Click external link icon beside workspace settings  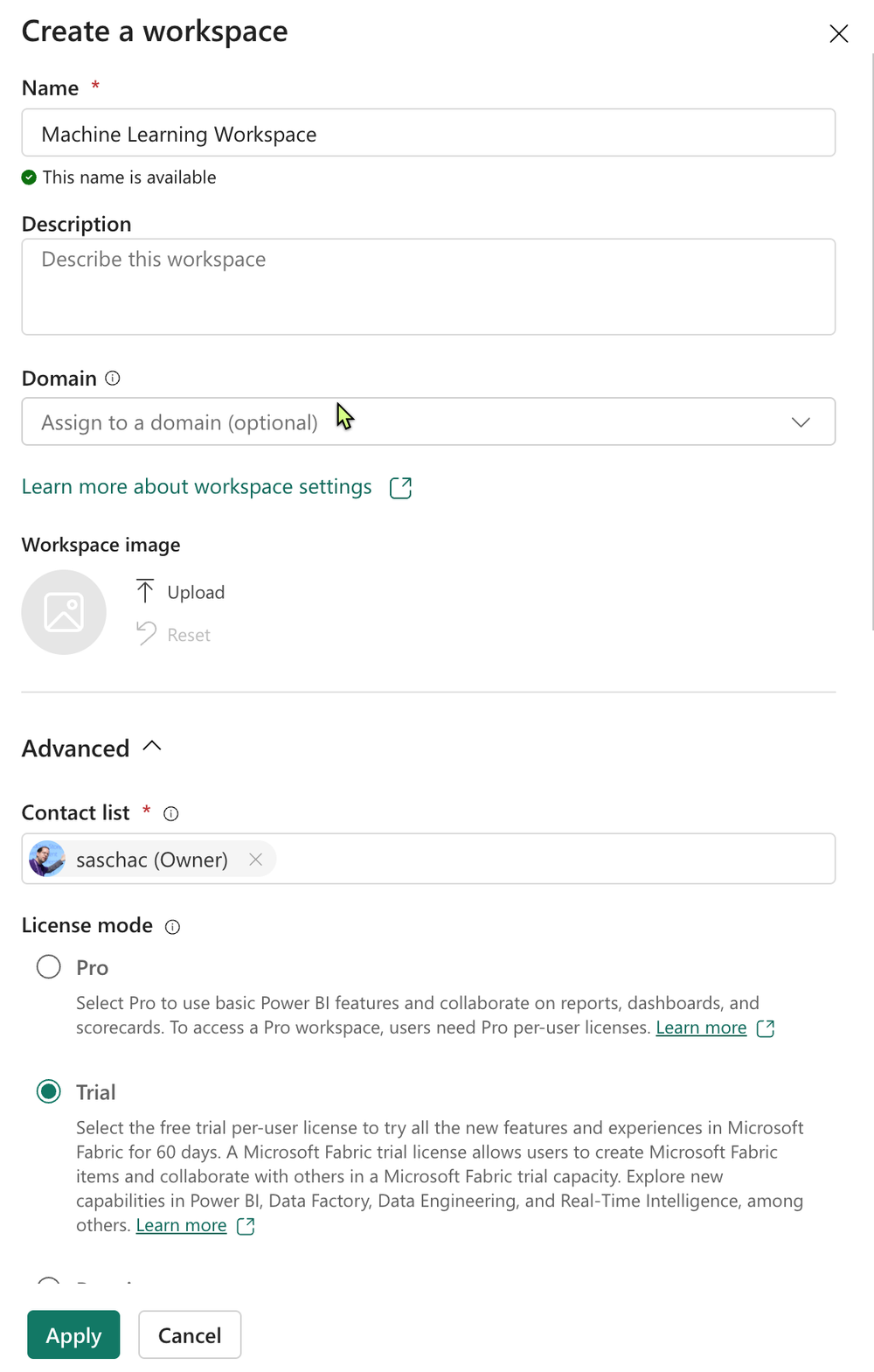tap(400, 488)
